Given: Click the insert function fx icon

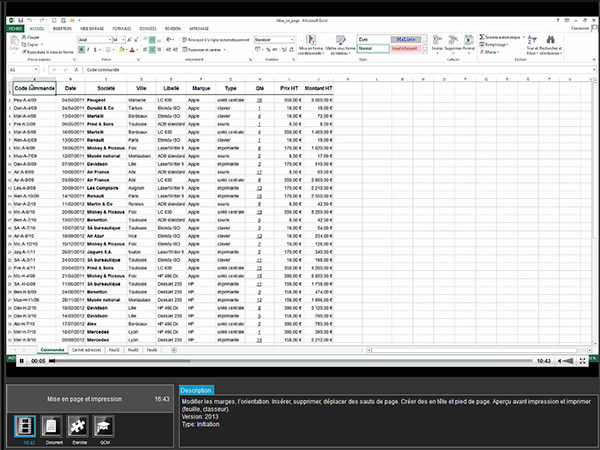Looking at the screenshot, I should [x=77, y=70].
